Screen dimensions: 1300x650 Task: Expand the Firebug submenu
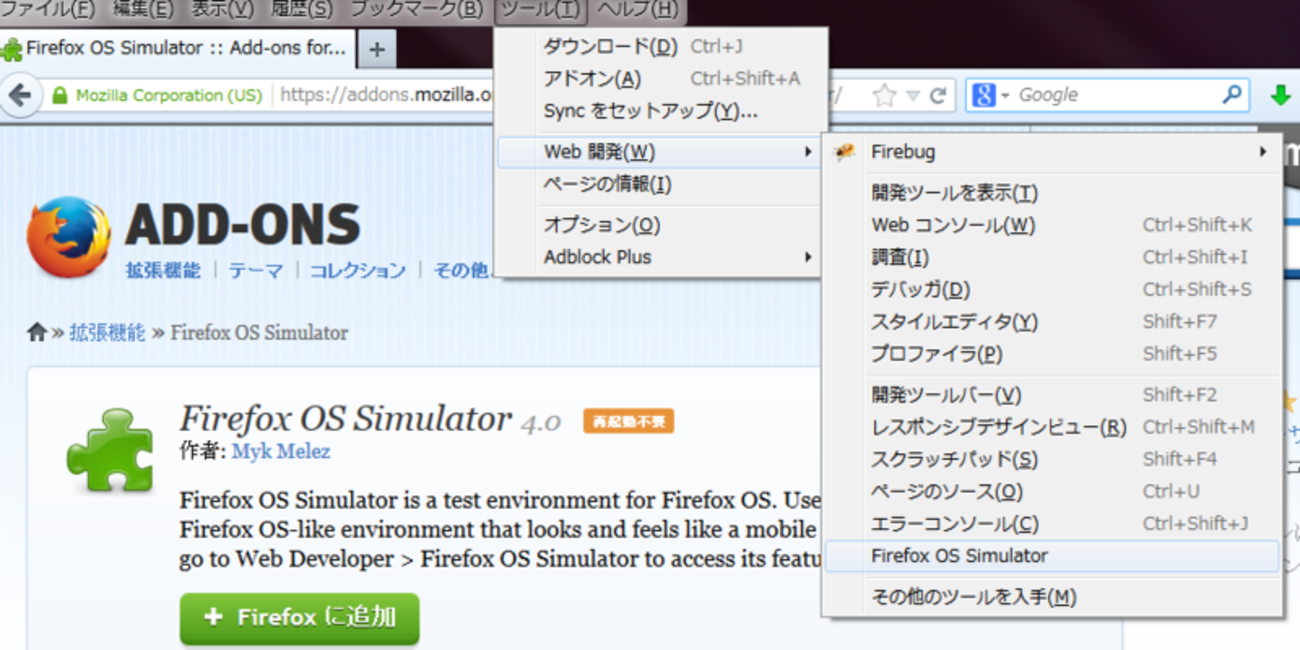[1050, 152]
